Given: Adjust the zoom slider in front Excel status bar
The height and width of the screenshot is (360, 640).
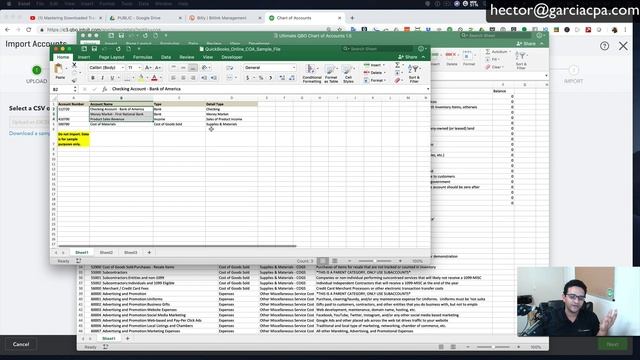Looking at the screenshot, I should tap(375, 261).
